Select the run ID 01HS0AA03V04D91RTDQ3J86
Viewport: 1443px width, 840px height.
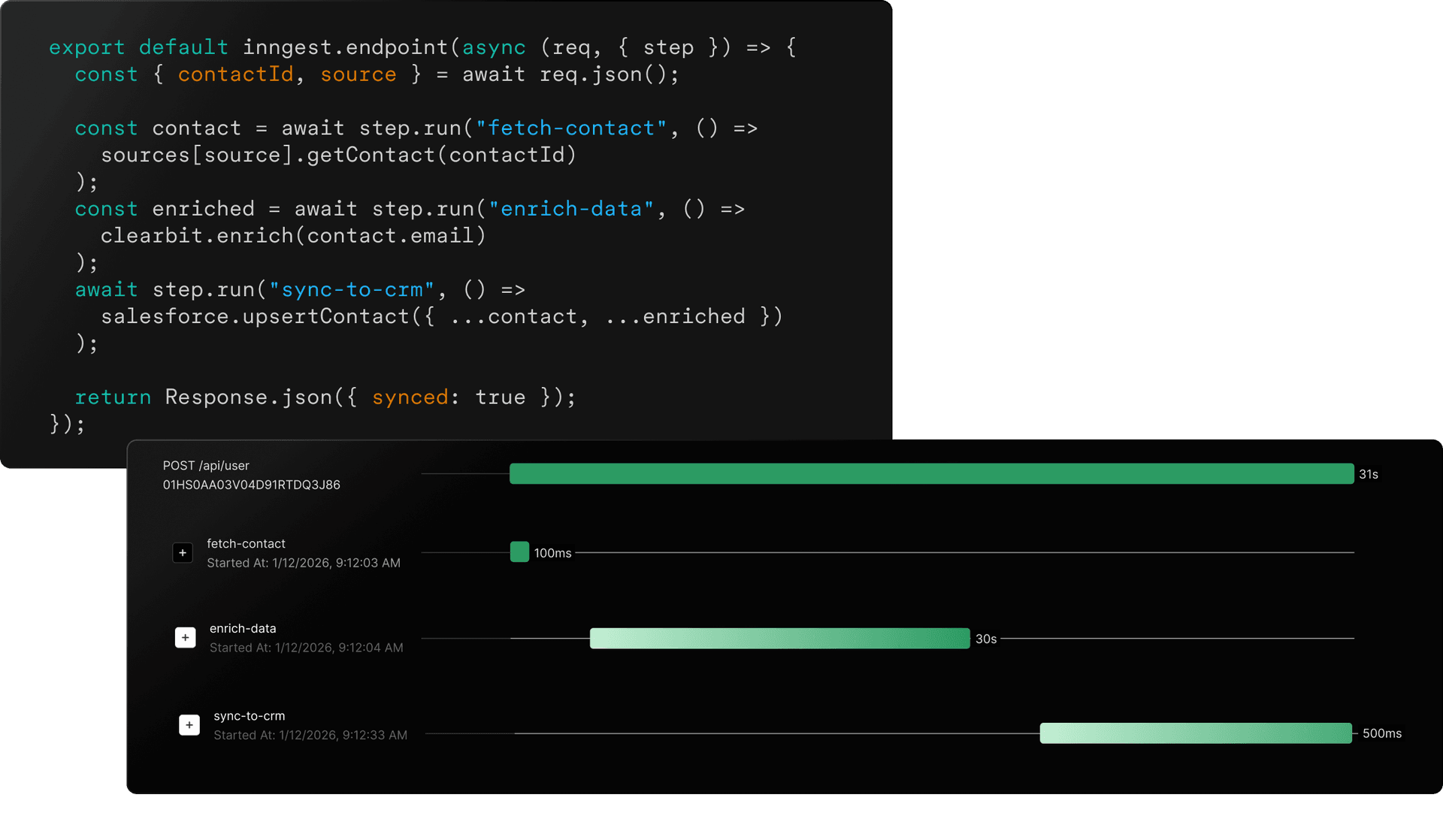(252, 485)
